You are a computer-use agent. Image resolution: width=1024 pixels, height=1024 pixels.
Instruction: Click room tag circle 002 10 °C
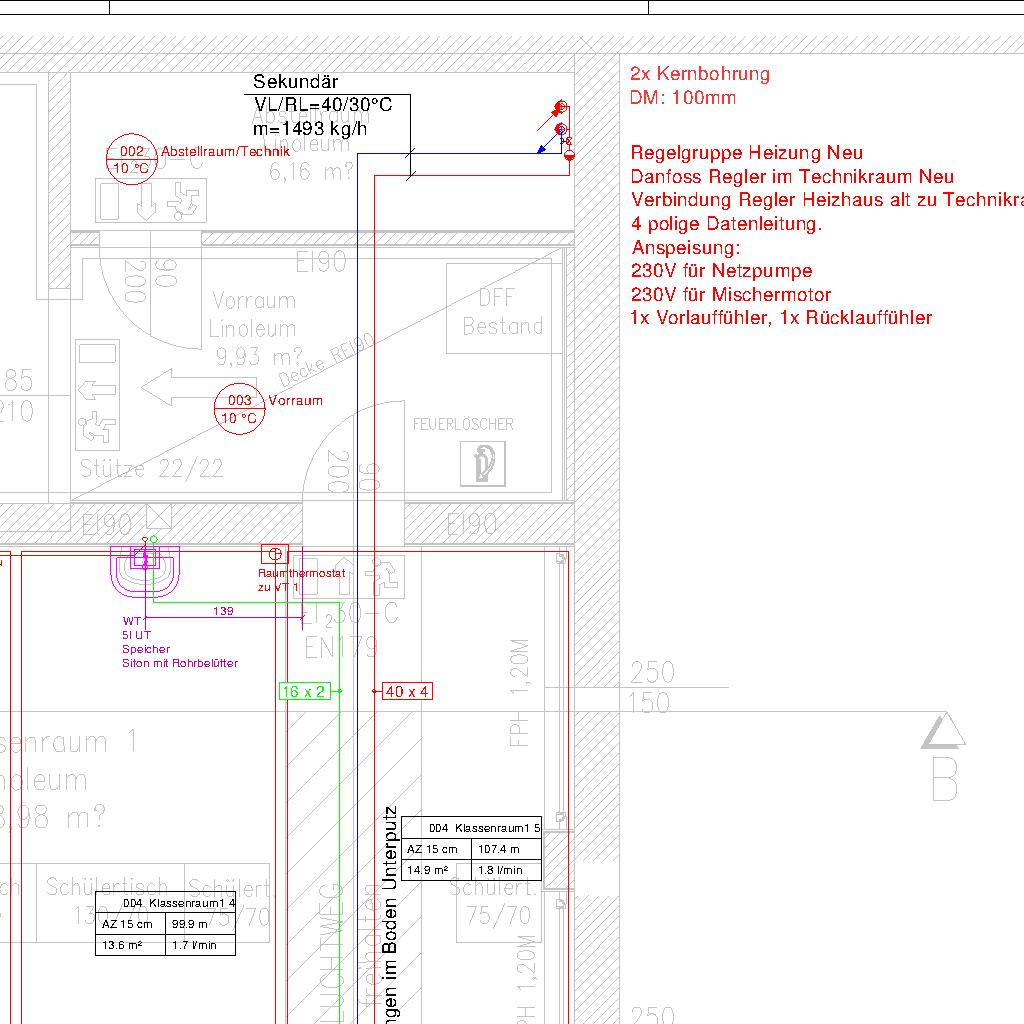pos(132,159)
